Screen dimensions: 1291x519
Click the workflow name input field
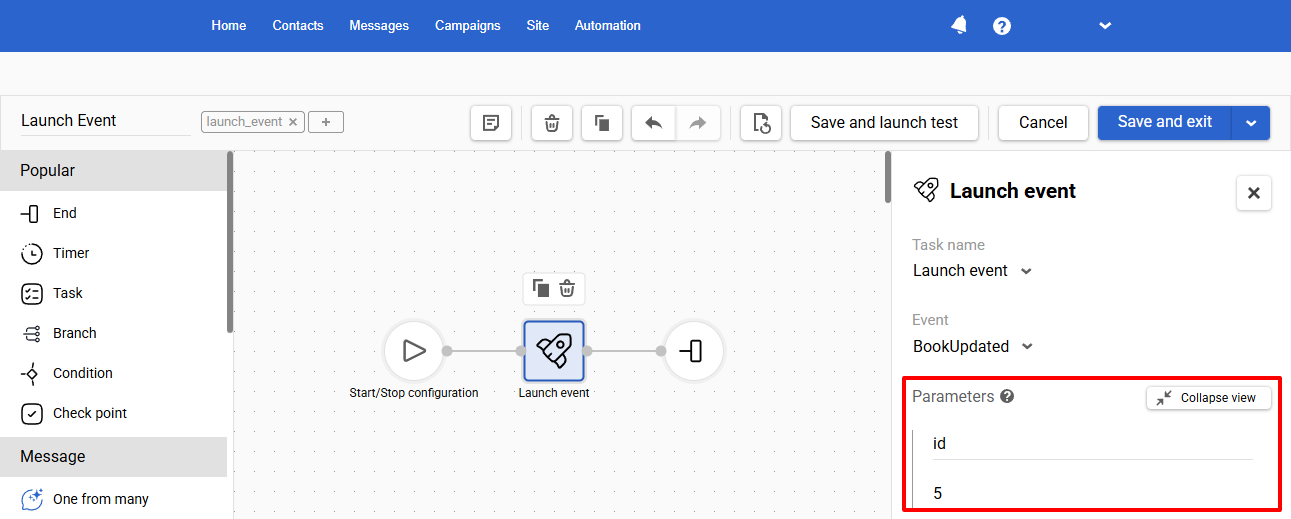(x=105, y=121)
